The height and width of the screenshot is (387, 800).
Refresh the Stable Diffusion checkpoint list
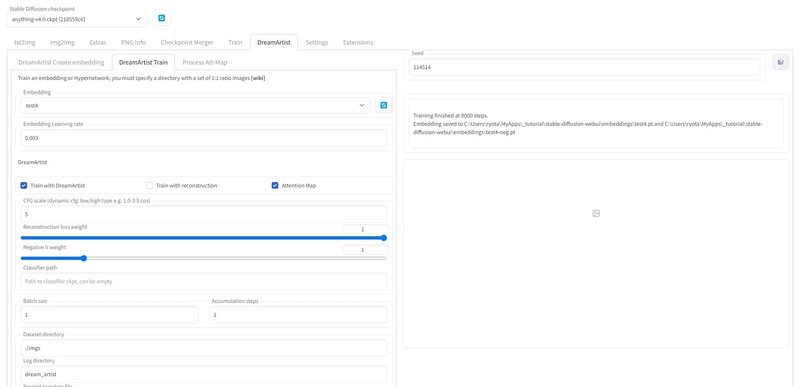click(161, 18)
